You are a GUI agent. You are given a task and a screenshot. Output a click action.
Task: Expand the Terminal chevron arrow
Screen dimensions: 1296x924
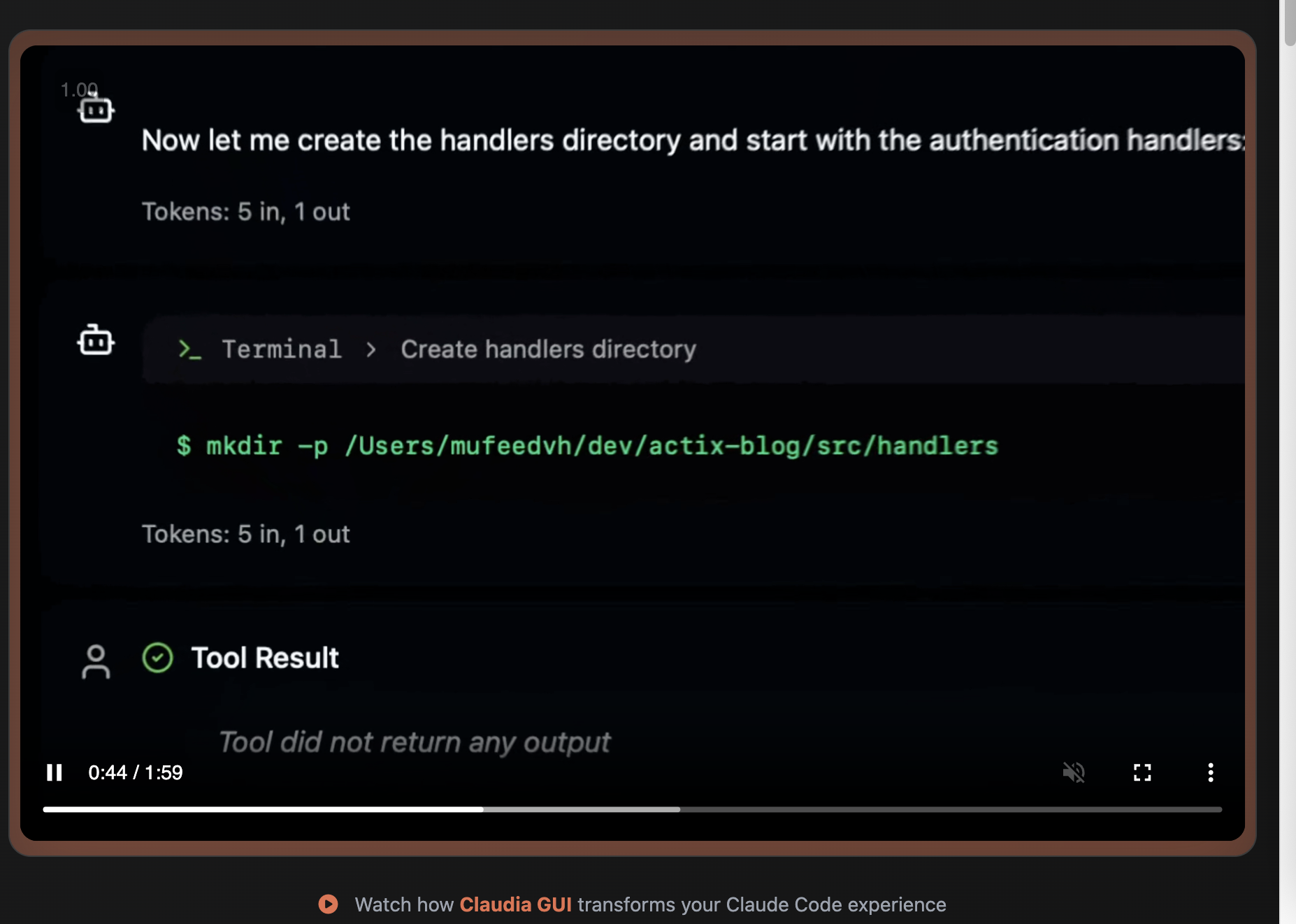[371, 349]
